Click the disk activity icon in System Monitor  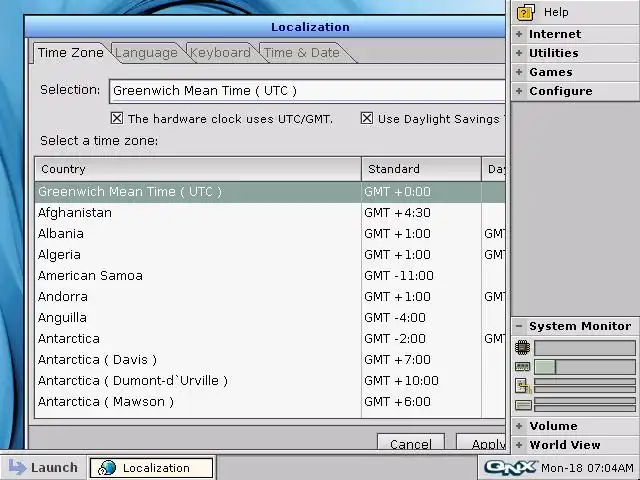[523, 405]
